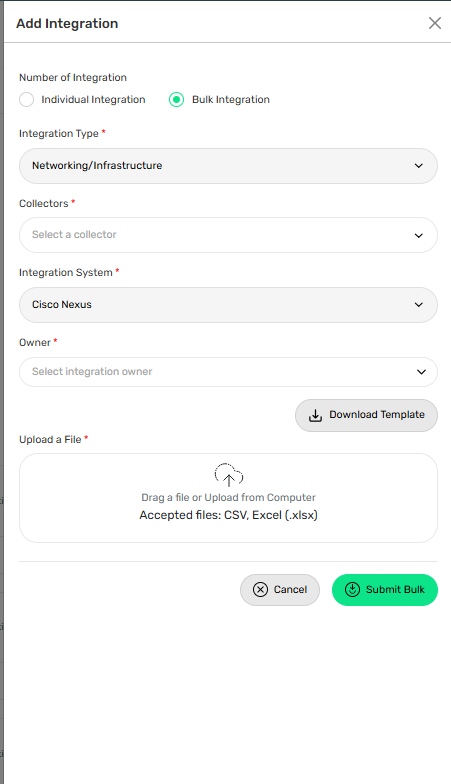Click the Download Template button label

coord(377,414)
